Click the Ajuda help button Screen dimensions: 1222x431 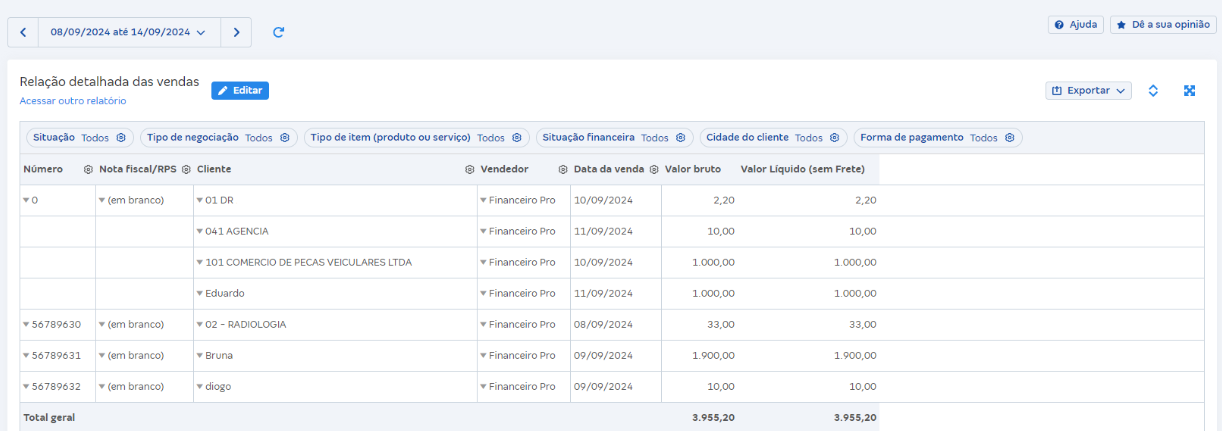pyautogui.click(x=1075, y=25)
